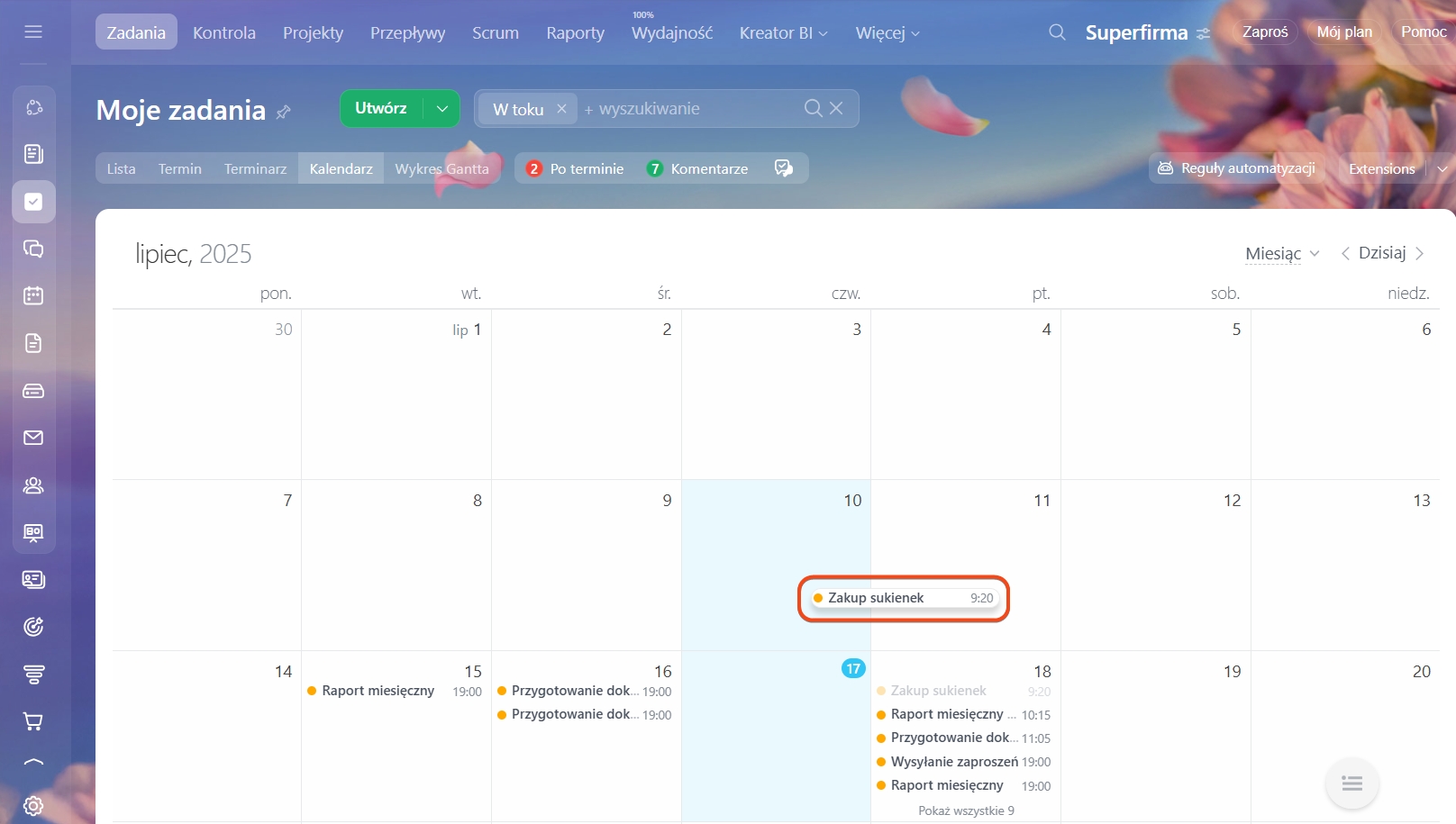The width and height of the screenshot is (1456, 824).
Task: Open the funnel layers sidebar icon
Action: [33, 674]
